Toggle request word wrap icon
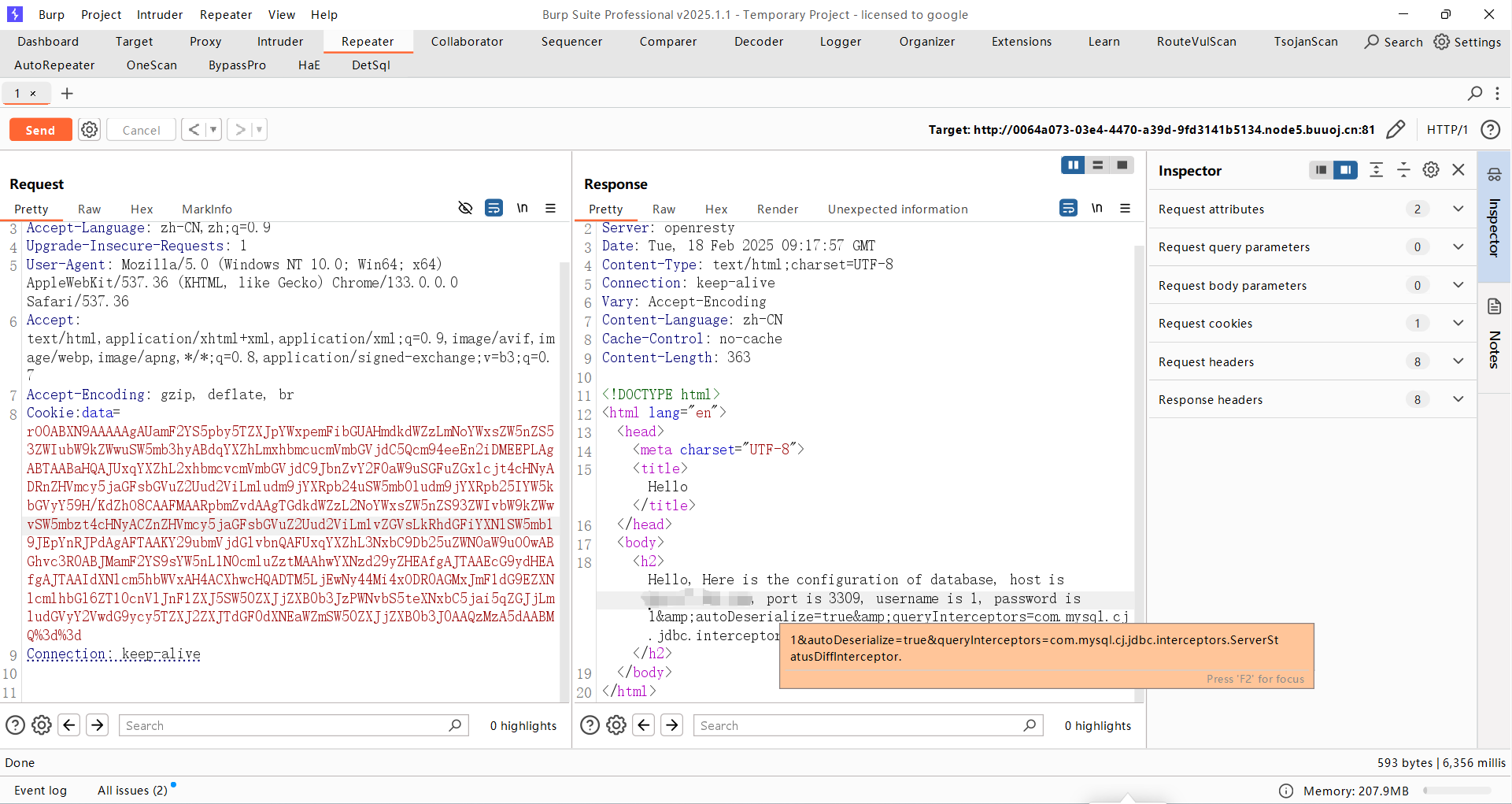 (x=494, y=208)
